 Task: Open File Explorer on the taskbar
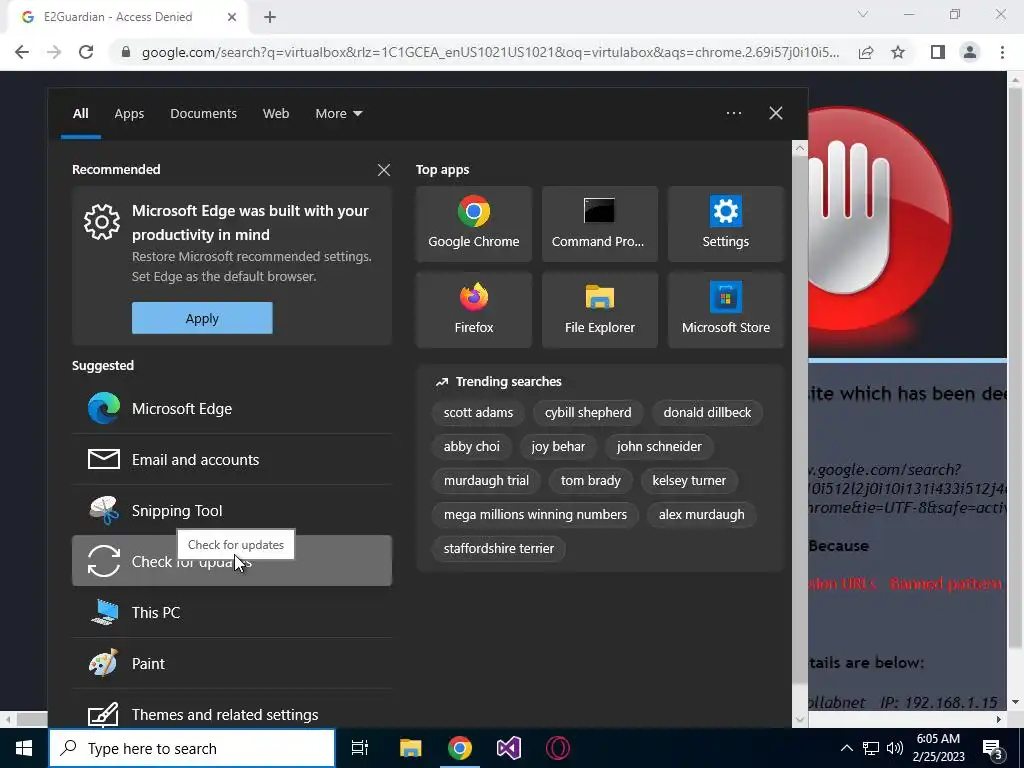pyautogui.click(x=411, y=748)
